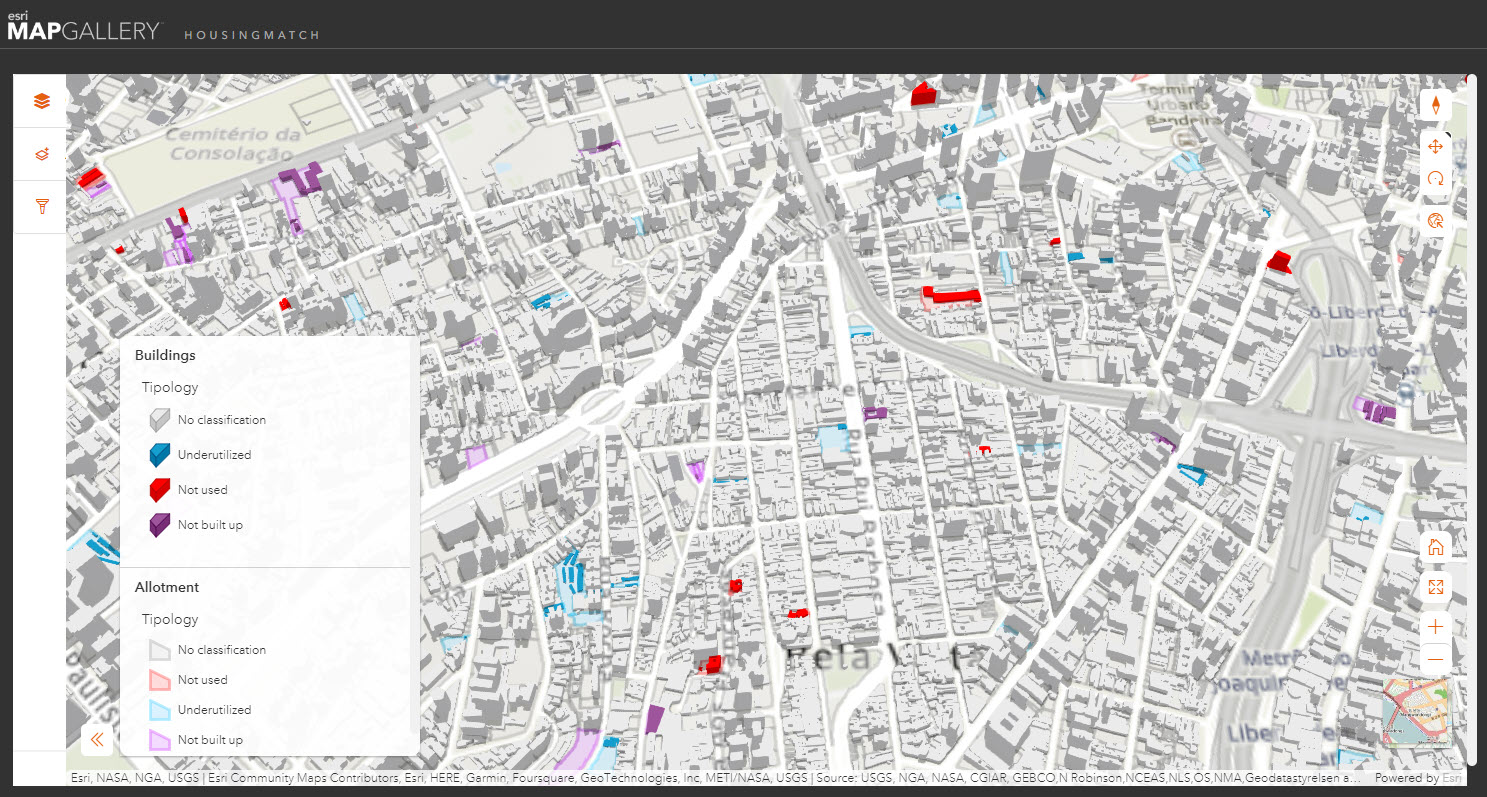Click the globe view icon

pos(1435,221)
